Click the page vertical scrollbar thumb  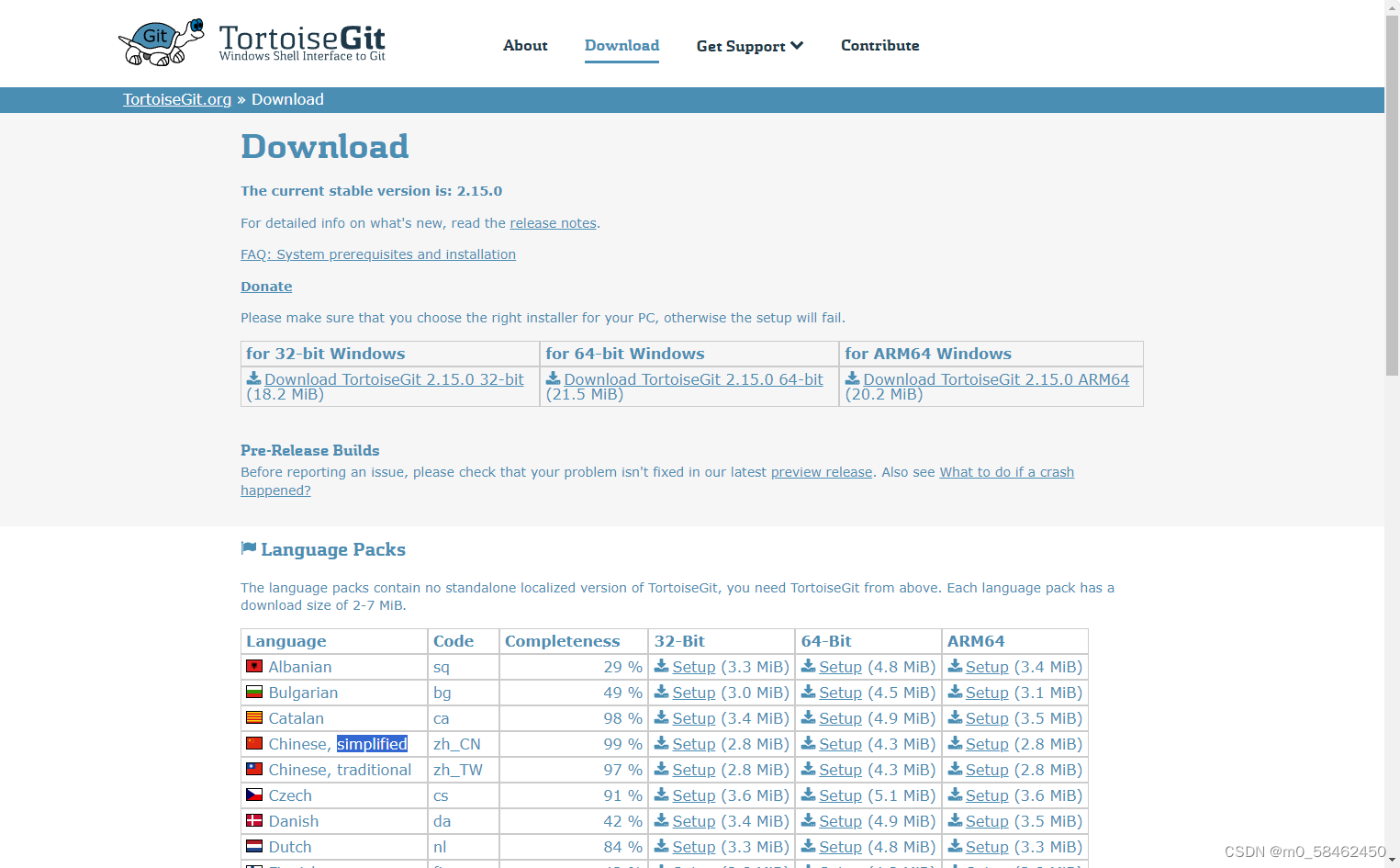pyautogui.click(x=1392, y=197)
